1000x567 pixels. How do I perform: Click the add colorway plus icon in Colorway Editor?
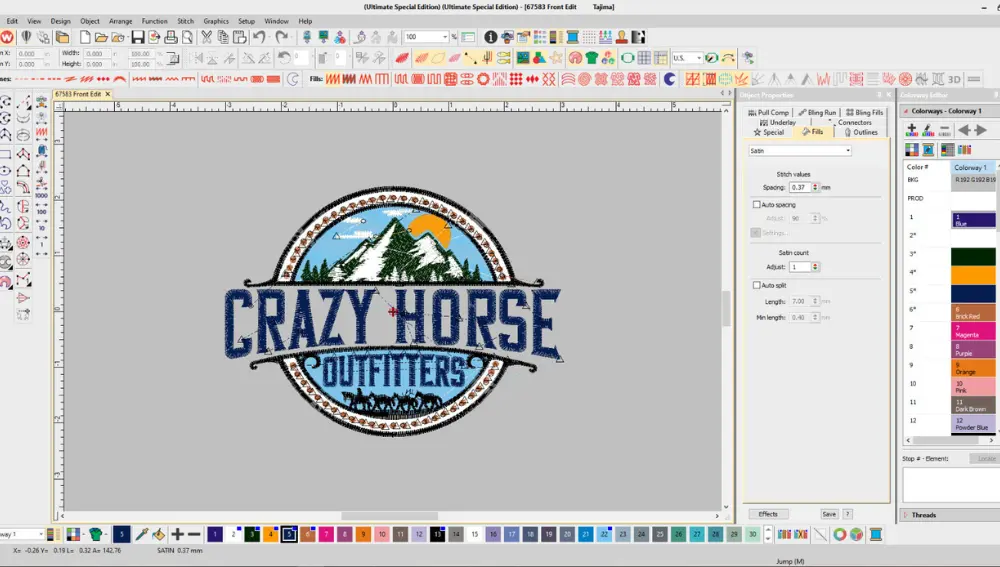coord(911,130)
